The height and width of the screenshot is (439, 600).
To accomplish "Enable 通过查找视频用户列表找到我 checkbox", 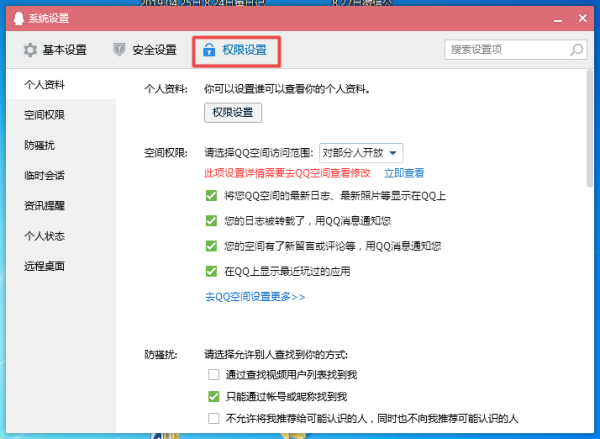I will [x=214, y=374].
